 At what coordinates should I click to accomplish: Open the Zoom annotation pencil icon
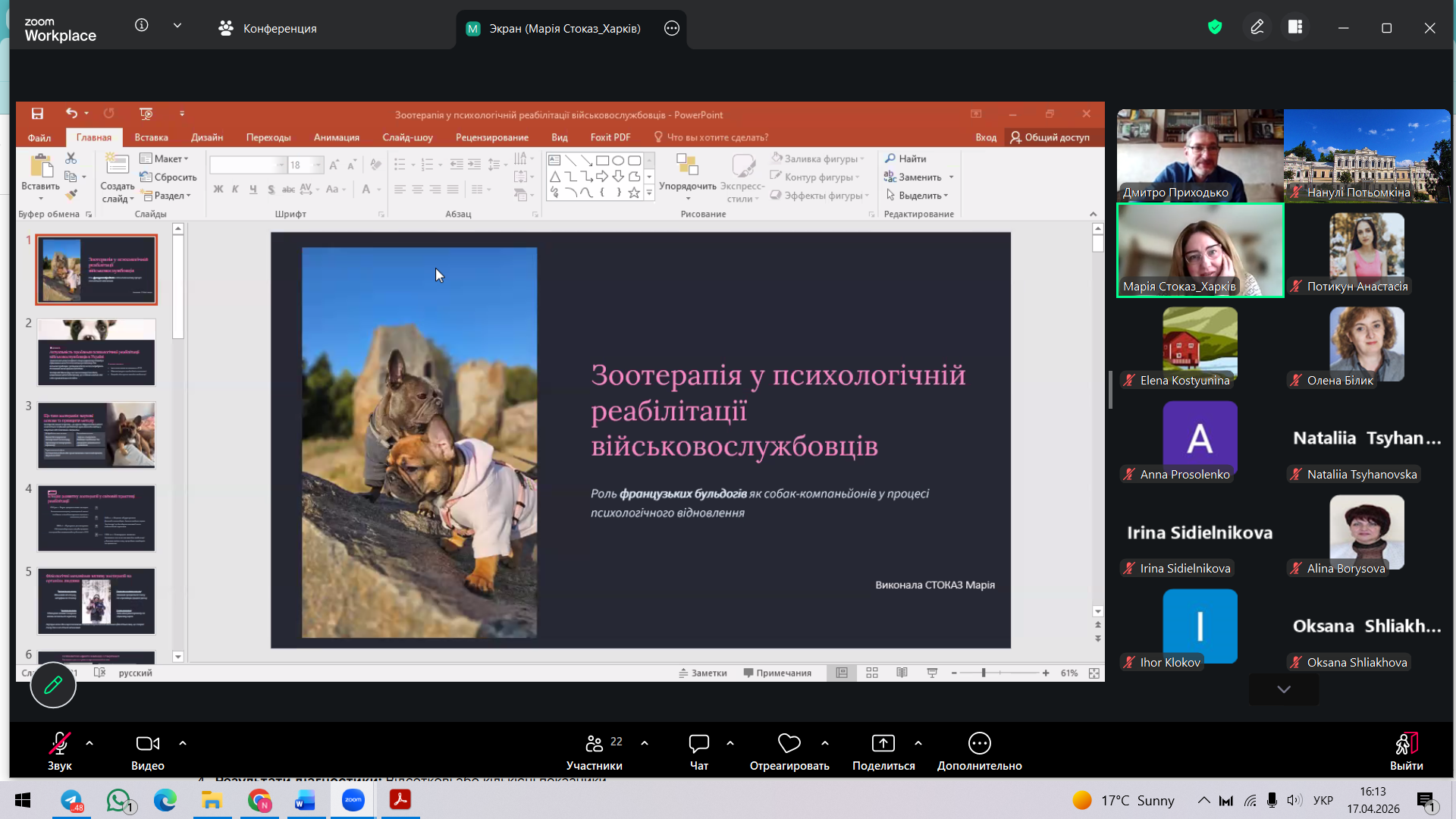(x=1257, y=27)
